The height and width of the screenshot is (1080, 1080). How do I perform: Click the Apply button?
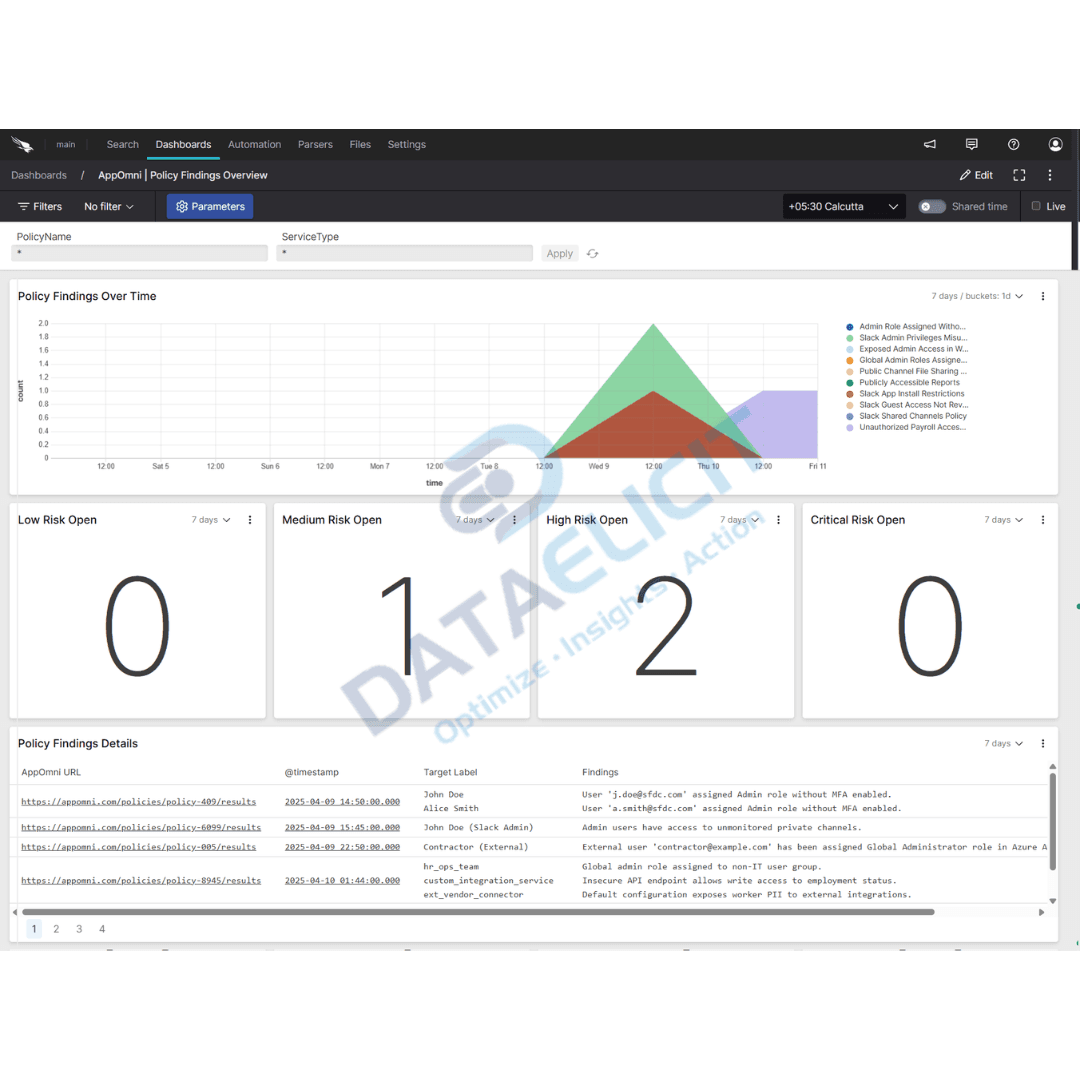tap(559, 253)
